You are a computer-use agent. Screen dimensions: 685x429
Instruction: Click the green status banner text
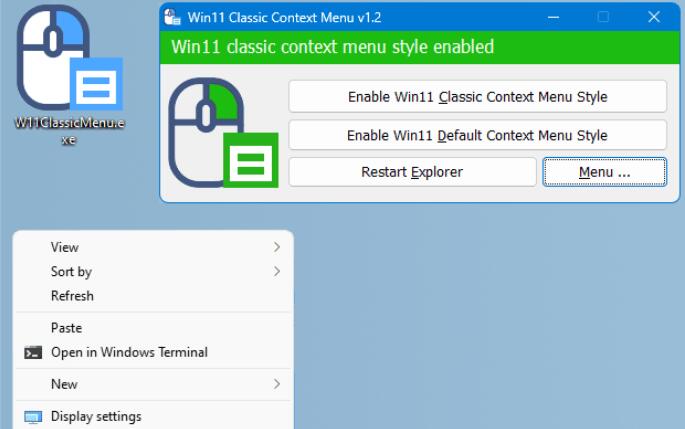coord(332,47)
